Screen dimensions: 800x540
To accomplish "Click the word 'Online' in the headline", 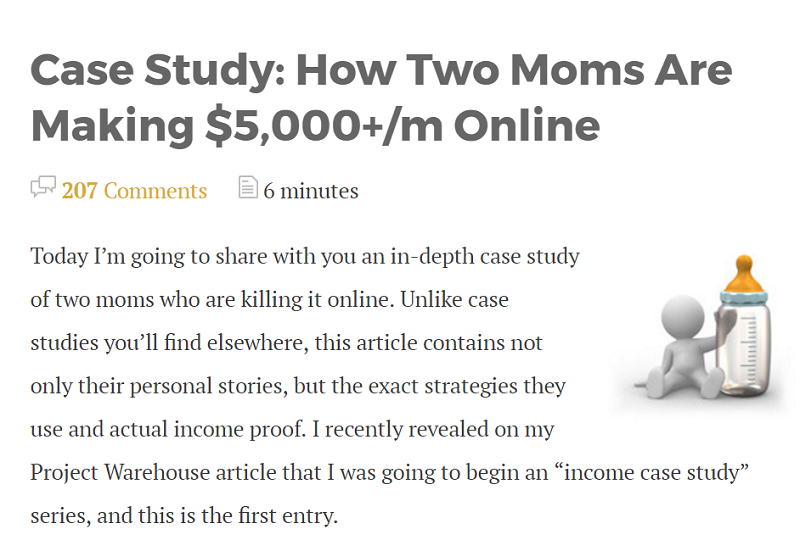I will tap(527, 126).
